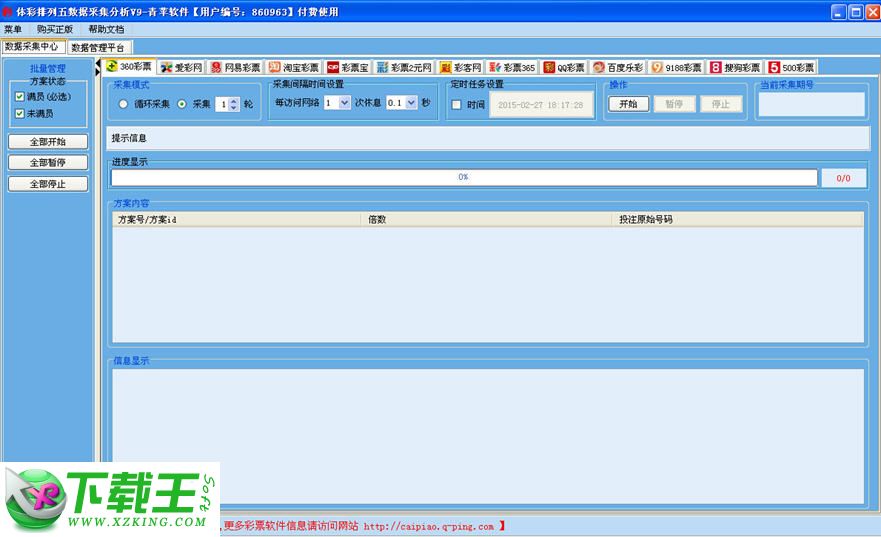The height and width of the screenshot is (537, 881).
Task: Click the 提示信息 bar
Action: pyautogui.click(x=488, y=138)
